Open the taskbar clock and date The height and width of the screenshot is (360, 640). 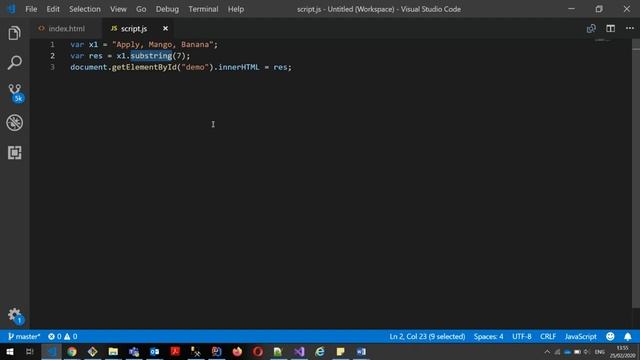point(623,352)
